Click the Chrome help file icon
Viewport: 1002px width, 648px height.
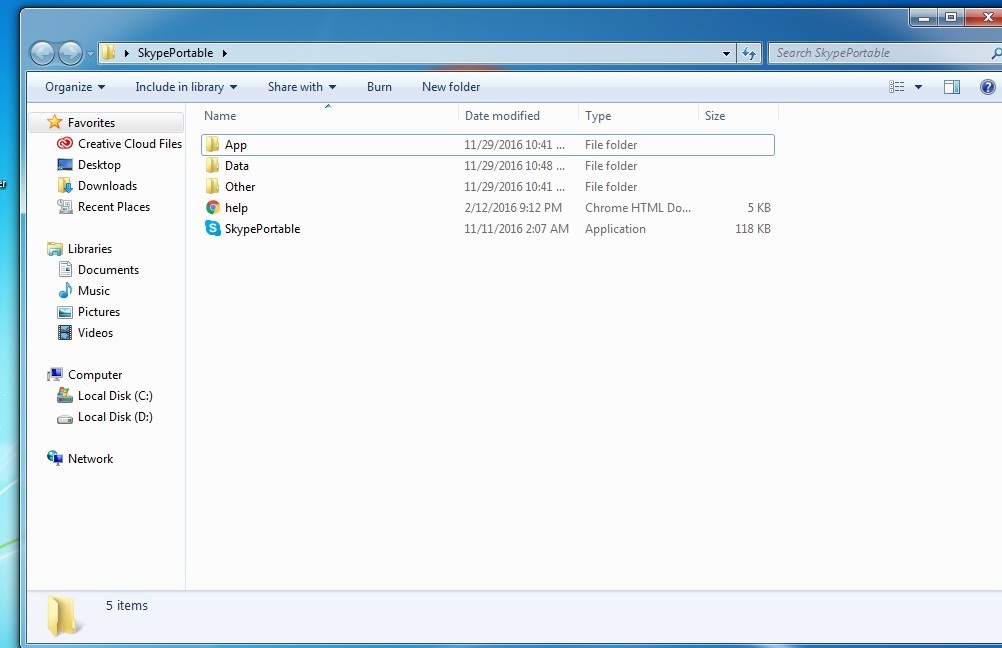pyautogui.click(x=213, y=208)
